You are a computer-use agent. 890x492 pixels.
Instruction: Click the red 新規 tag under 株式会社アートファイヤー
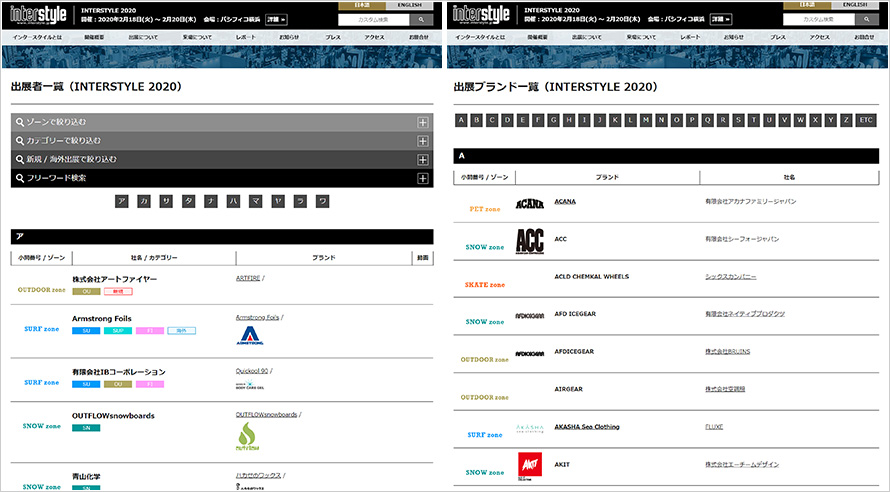118,291
